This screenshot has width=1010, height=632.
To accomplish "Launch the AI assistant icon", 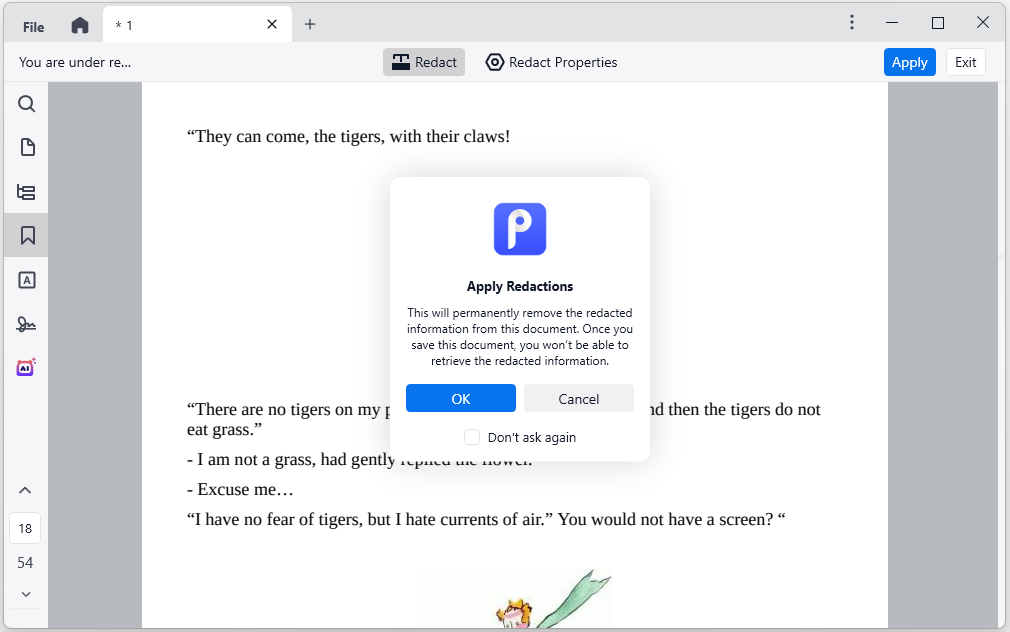I will (26, 368).
